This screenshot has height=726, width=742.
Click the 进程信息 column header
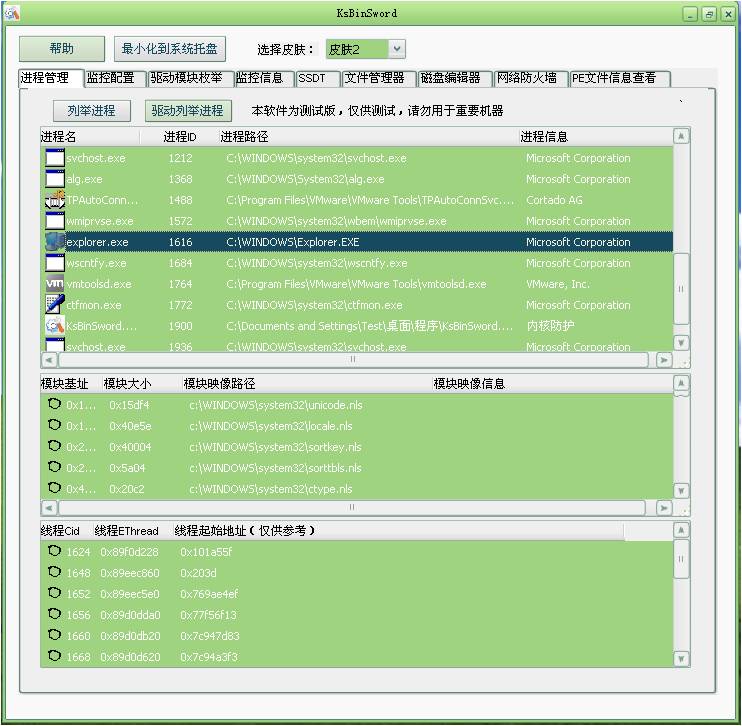[x=595, y=137]
